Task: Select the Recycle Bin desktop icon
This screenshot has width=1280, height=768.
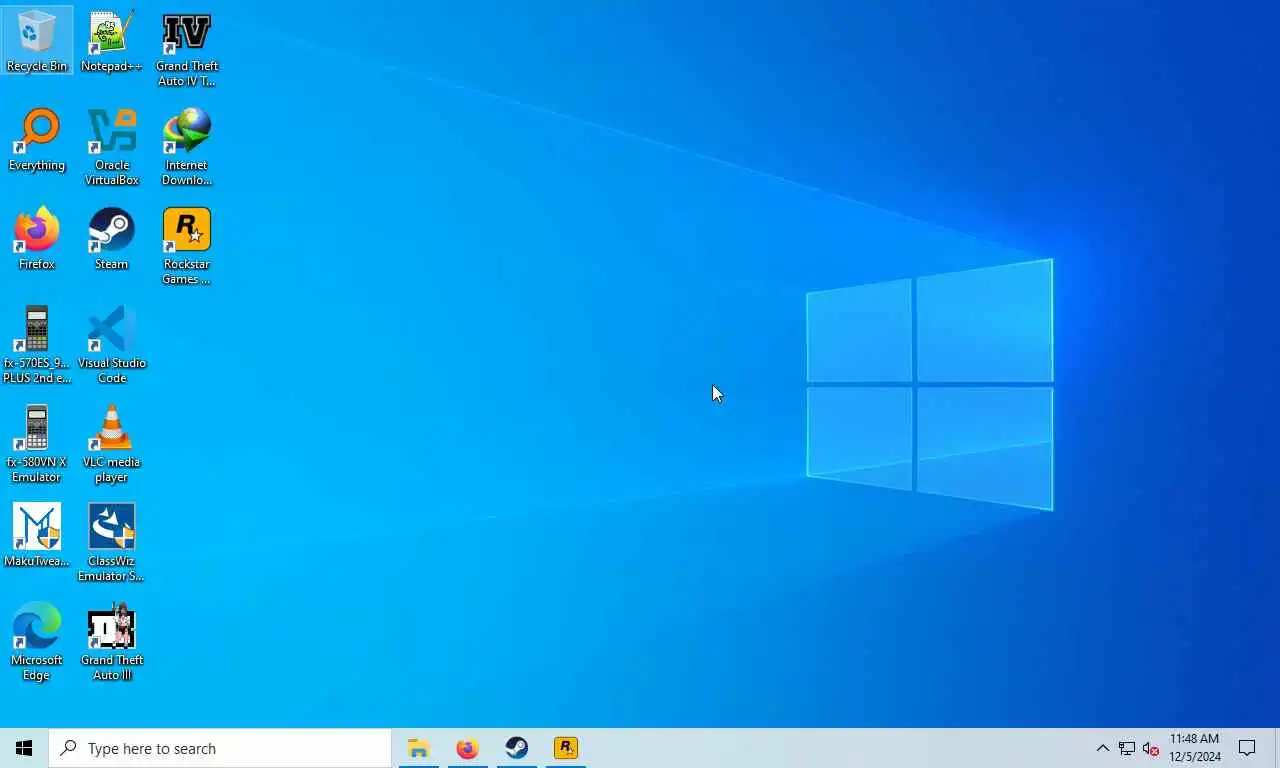Action: click(37, 41)
